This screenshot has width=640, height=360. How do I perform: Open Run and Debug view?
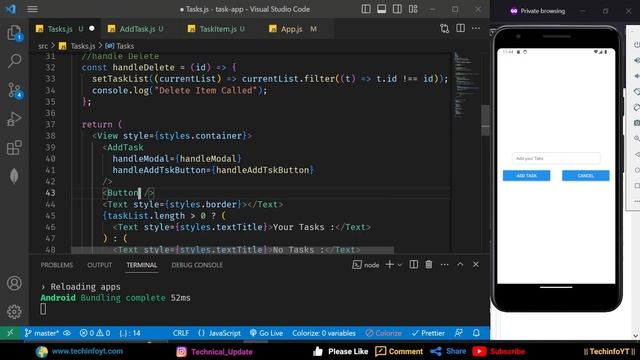click(x=14, y=119)
